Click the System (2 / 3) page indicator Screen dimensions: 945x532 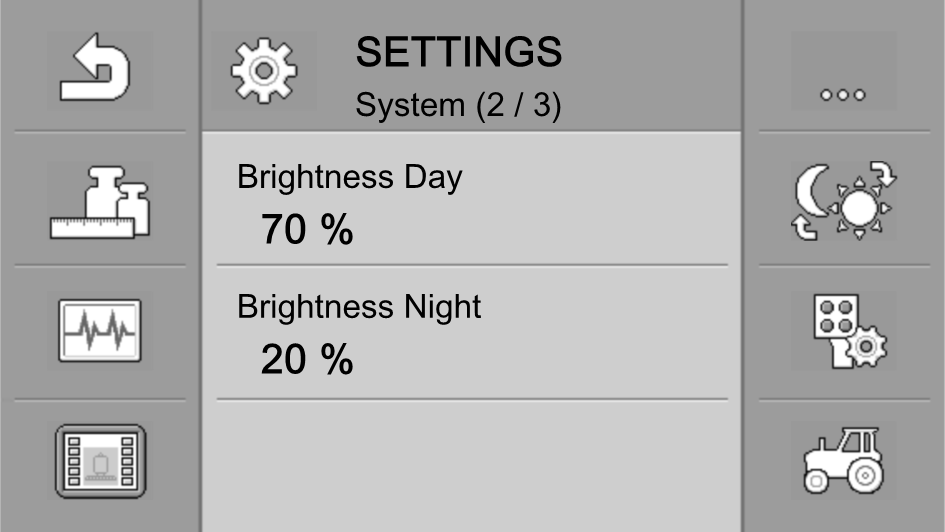tap(458, 106)
